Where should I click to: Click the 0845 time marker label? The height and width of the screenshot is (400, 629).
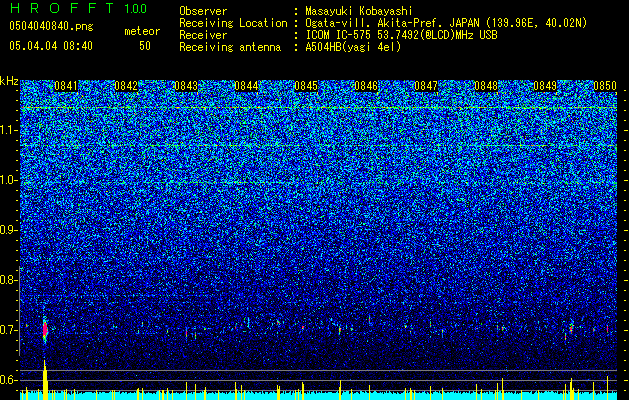pyautogui.click(x=306, y=86)
